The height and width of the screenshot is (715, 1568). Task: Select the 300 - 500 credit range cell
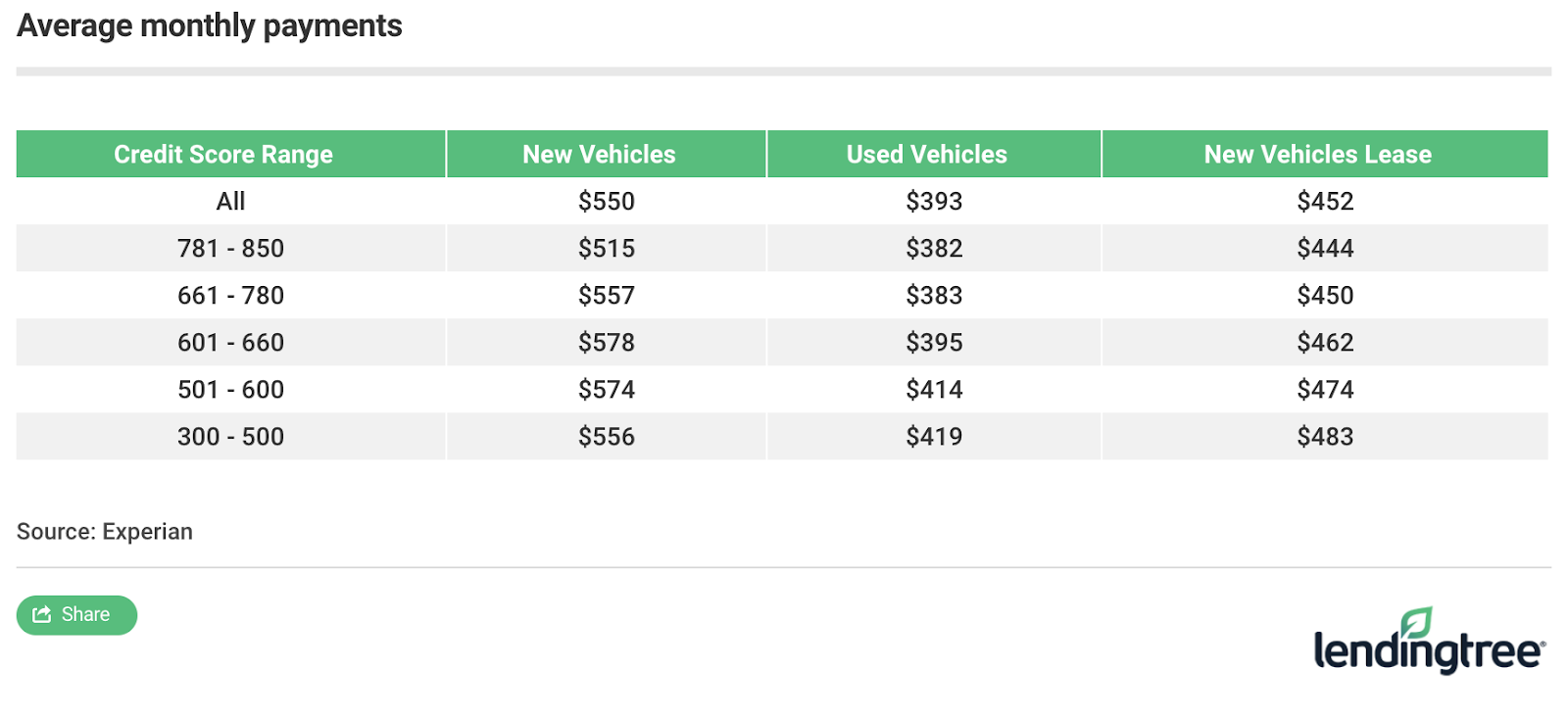[x=230, y=437]
